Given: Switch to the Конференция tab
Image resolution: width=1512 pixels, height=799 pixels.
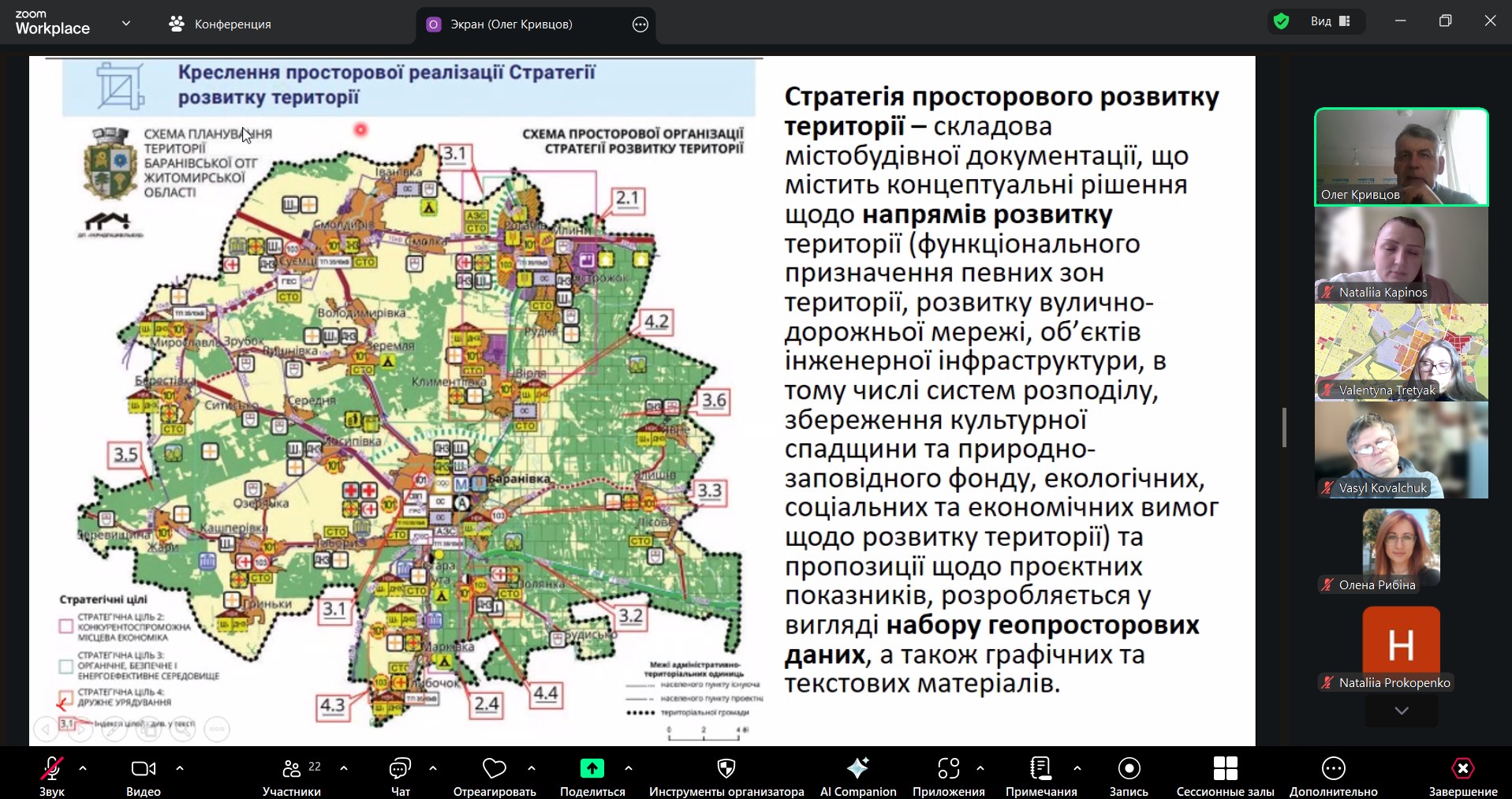Looking at the screenshot, I should coord(221,24).
